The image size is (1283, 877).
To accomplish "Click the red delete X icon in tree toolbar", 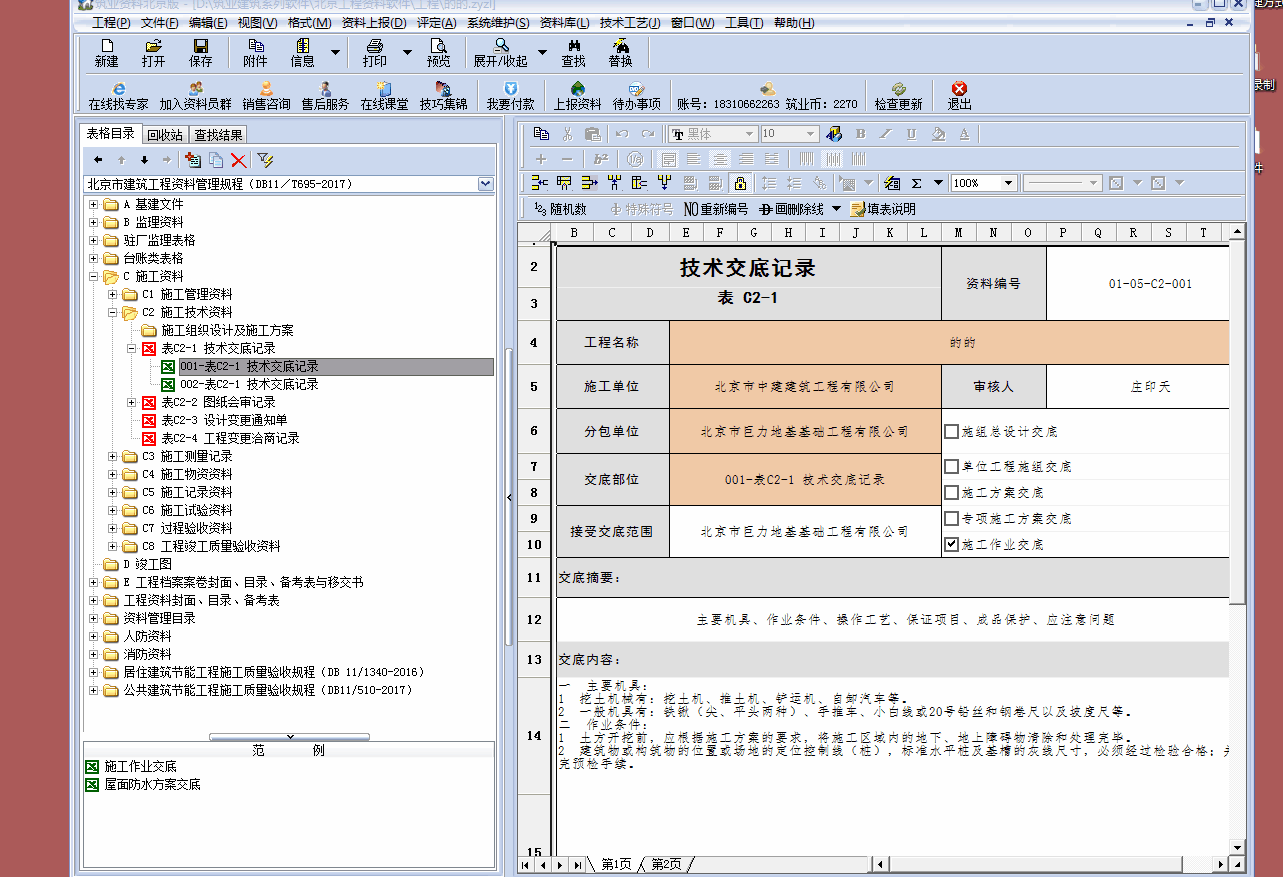I will [x=238, y=160].
